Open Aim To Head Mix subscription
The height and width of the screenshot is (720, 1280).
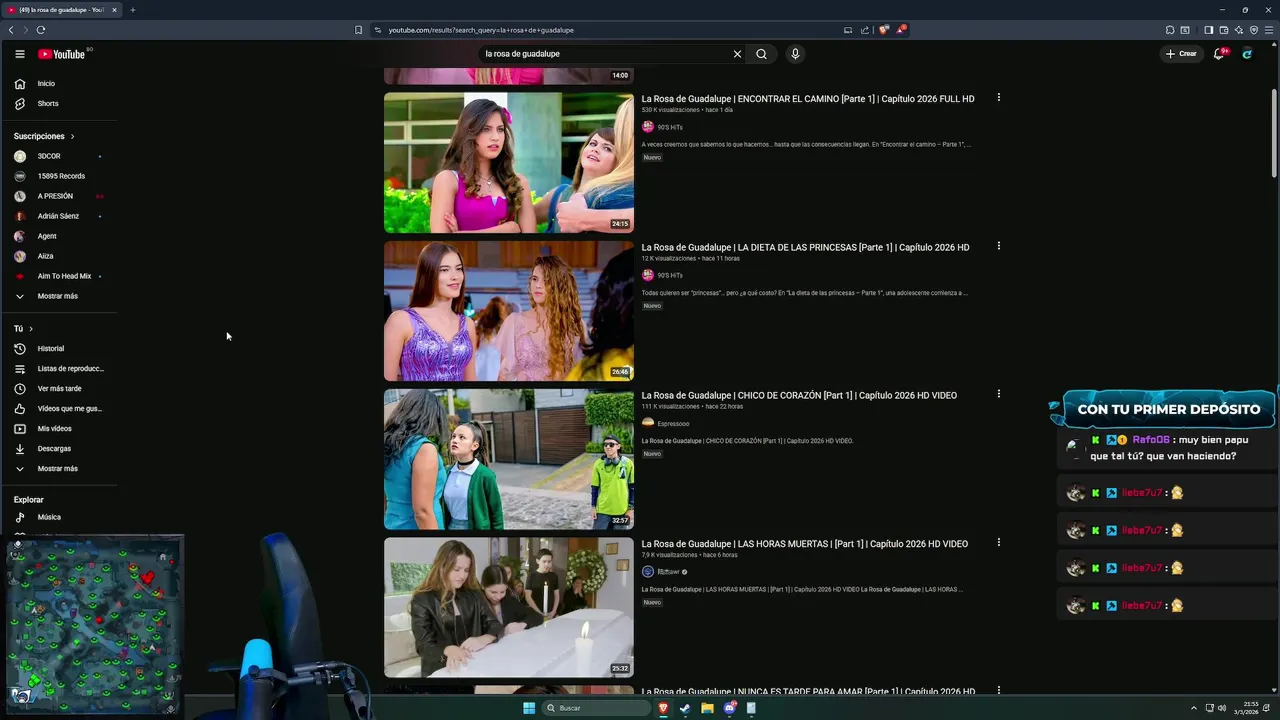(x=60, y=276)
